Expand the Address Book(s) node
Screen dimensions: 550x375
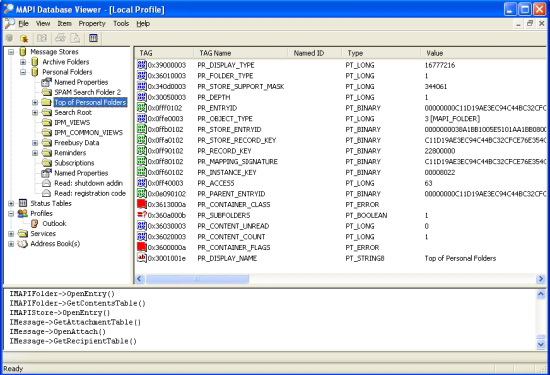tap(11, 244)
